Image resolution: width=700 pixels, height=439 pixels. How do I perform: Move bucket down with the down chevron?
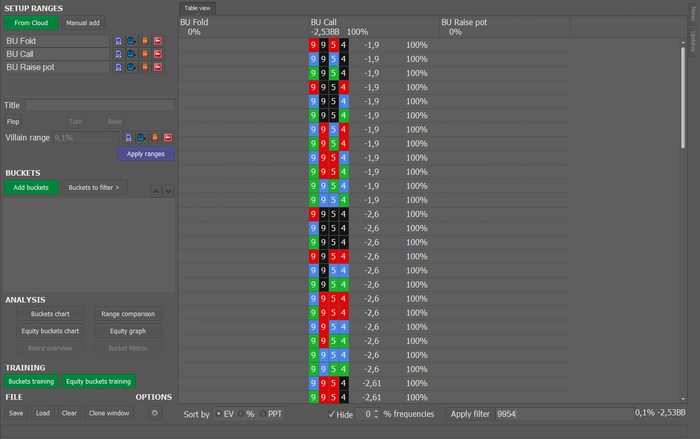(x=168, y=192)
